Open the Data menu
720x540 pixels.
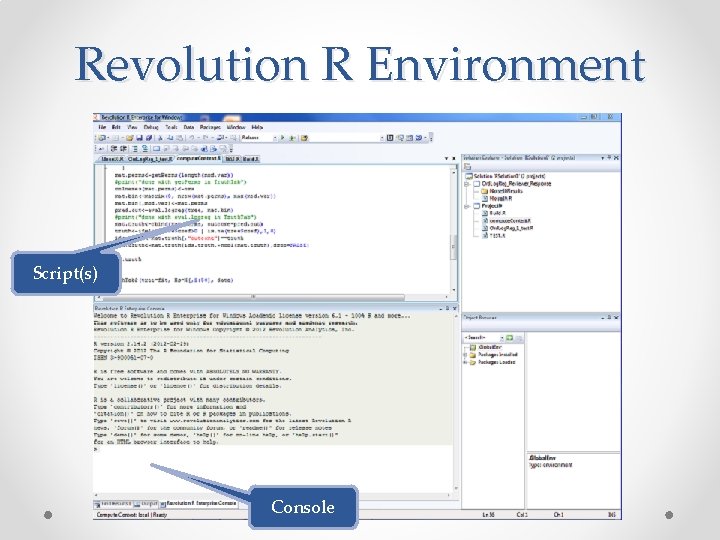pyautogui.click(x=188, y=127)
